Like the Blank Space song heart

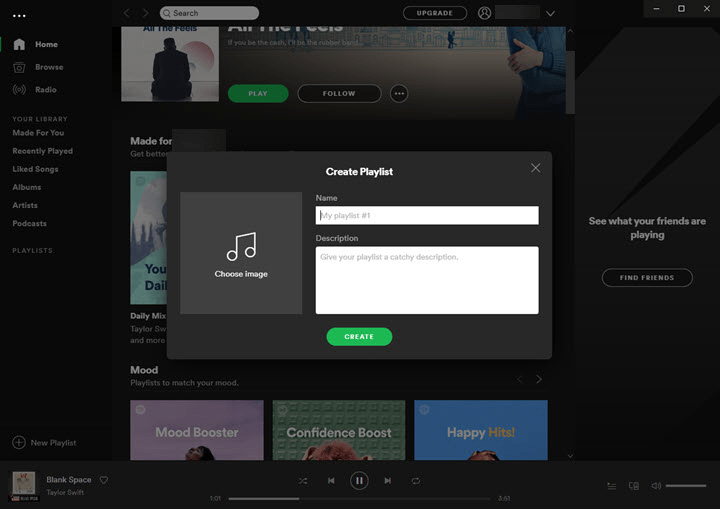coord(104,480)
